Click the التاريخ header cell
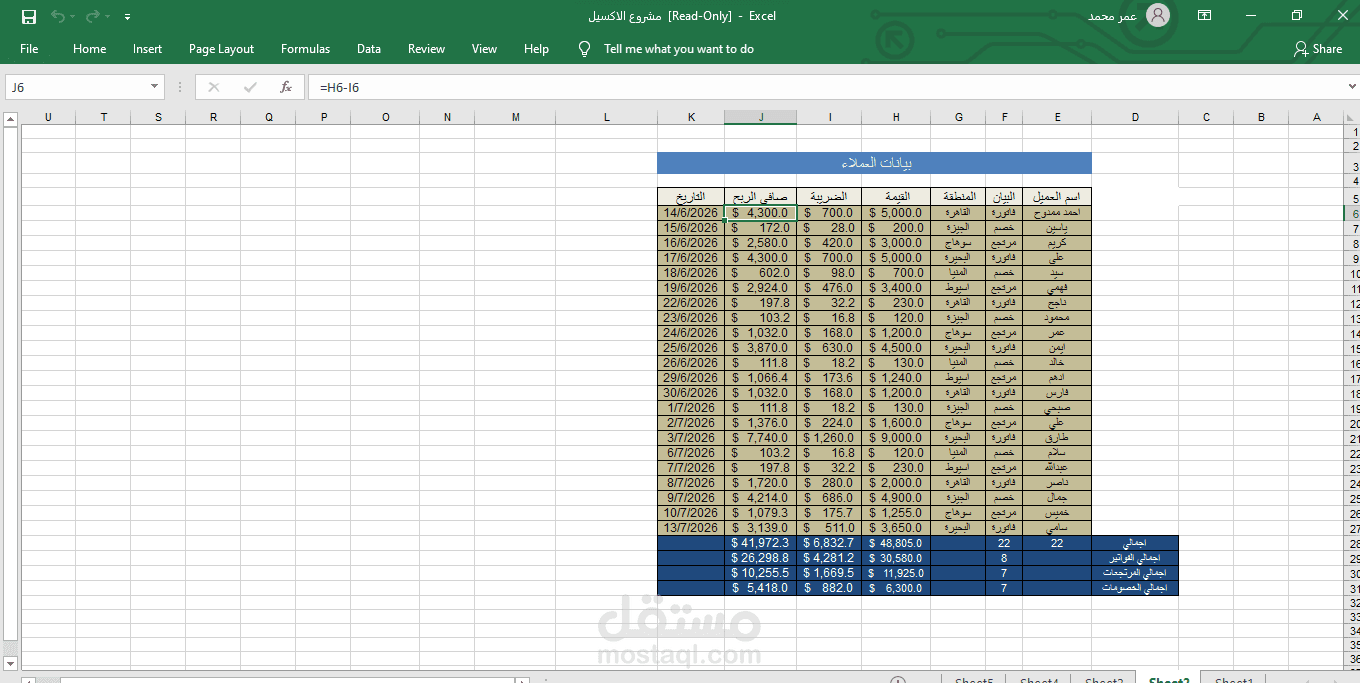This screenshot has height=683, width=1360. click(691, 197)
